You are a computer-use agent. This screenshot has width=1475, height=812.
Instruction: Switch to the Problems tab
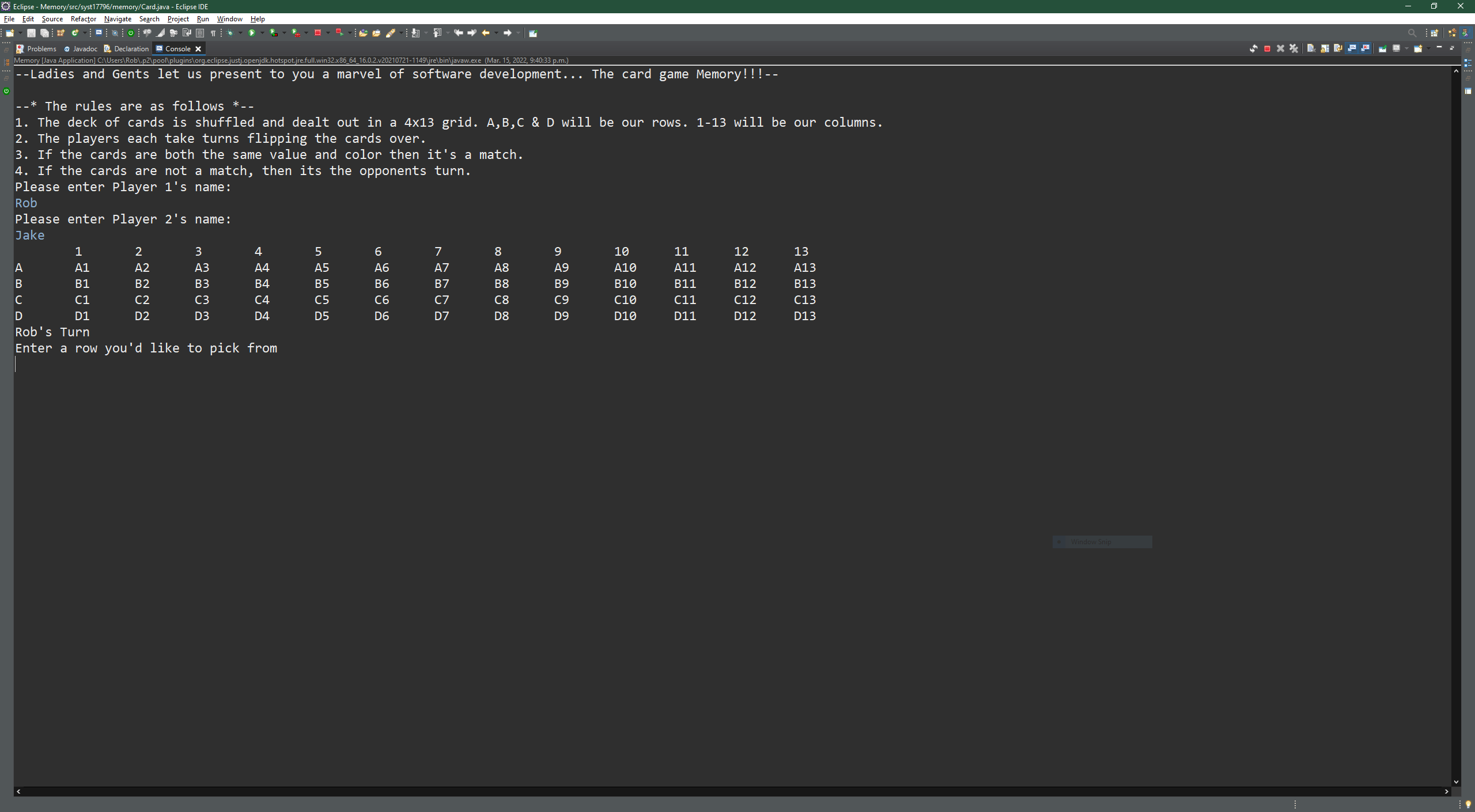click(40, 48)
